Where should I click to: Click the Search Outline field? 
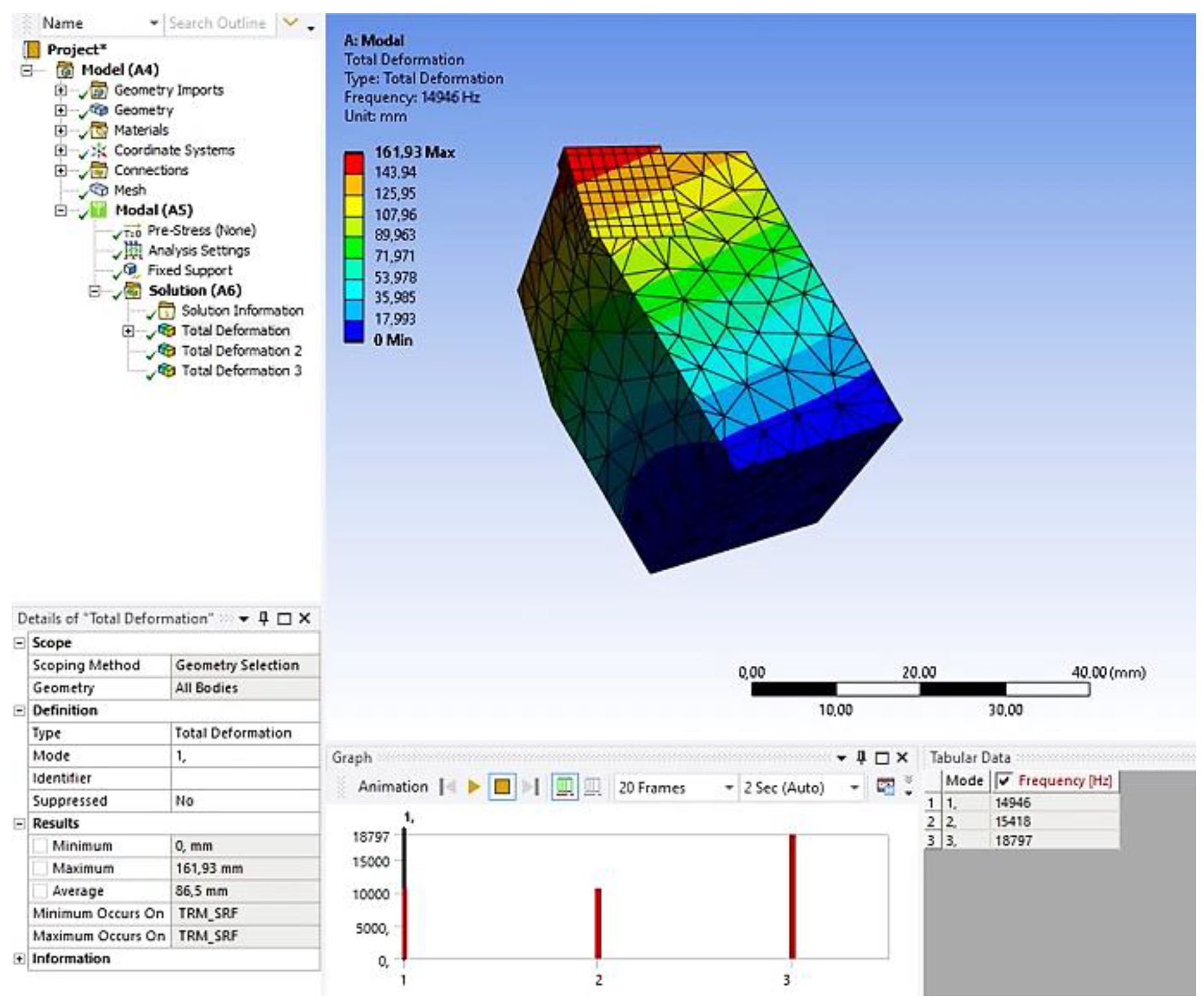[218, 23]
